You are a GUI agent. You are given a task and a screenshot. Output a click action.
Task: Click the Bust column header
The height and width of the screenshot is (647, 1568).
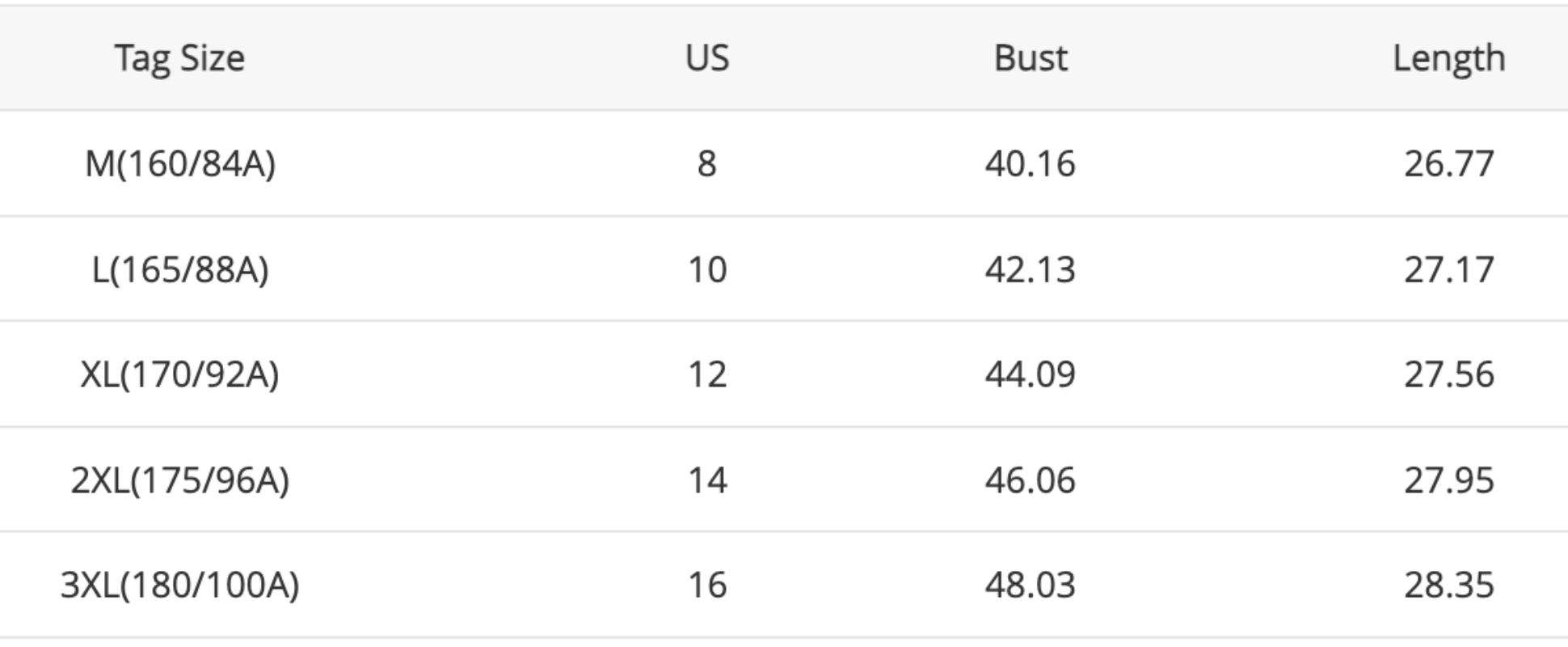pyautogui.click(x=1031, y=58)
